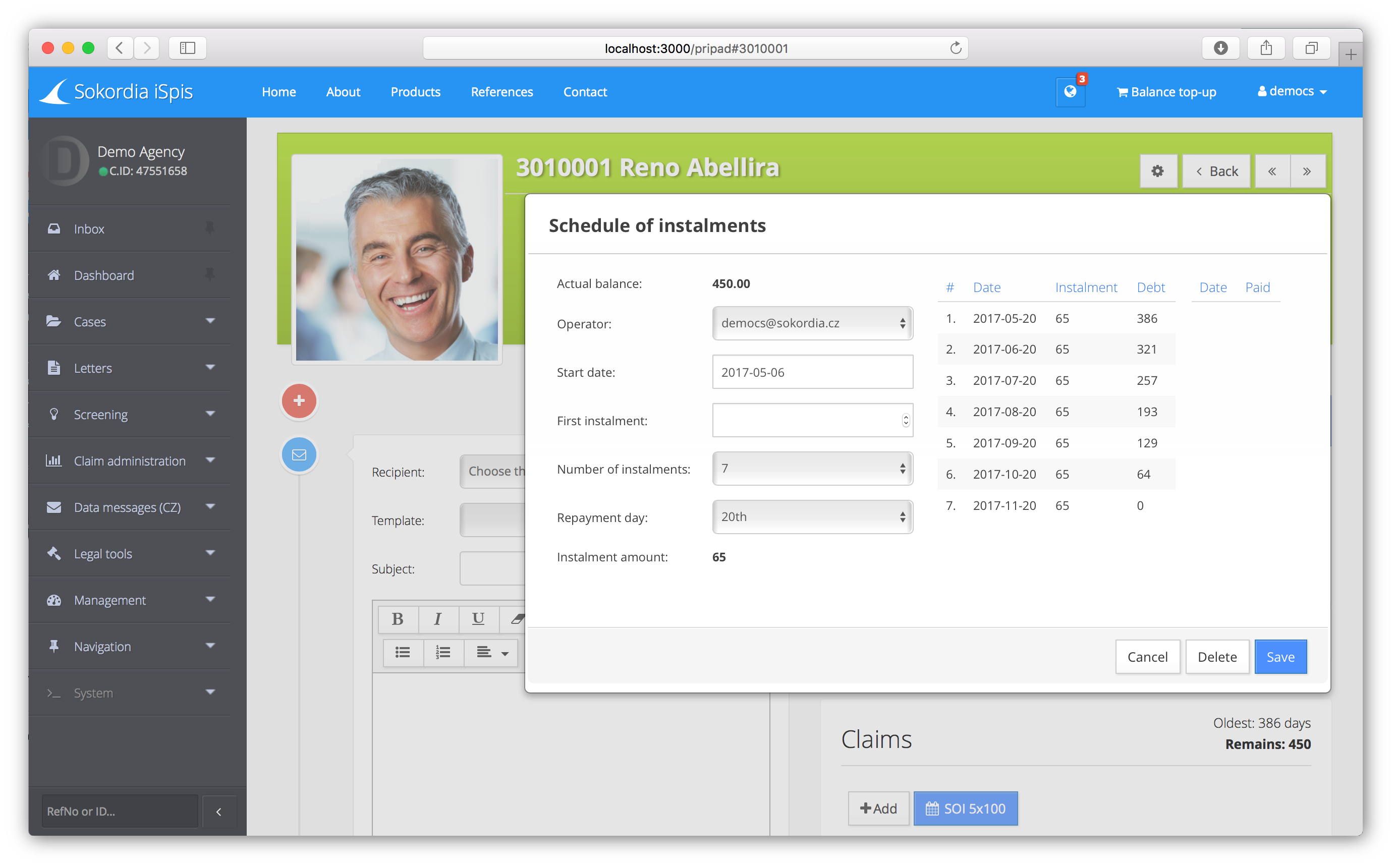Image resolution: width=1395 pixels, height=868 pixels.
Task: Expand the Management sidebar menu
Action: (130, 600)
